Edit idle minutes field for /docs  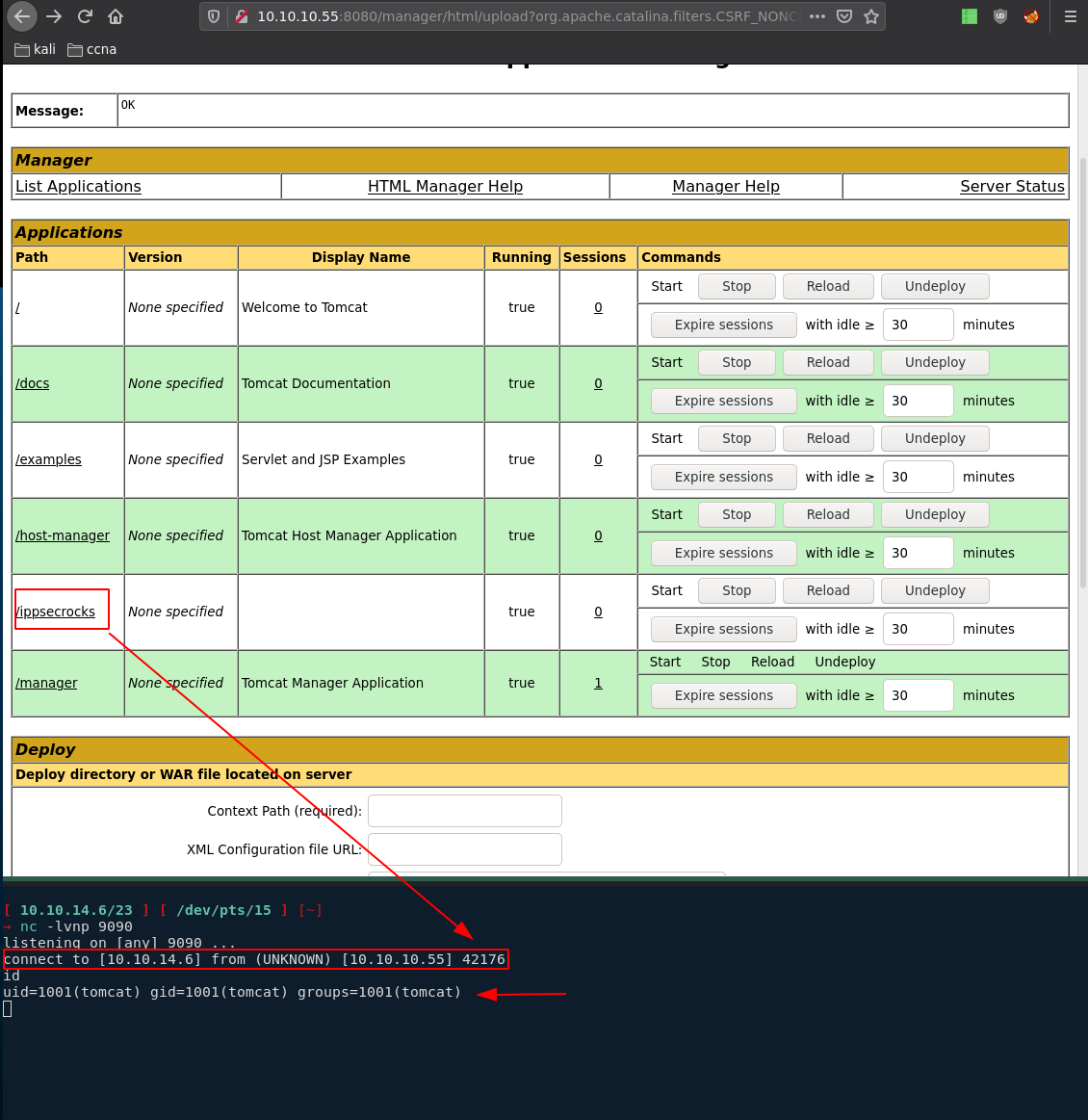[919, 401]
